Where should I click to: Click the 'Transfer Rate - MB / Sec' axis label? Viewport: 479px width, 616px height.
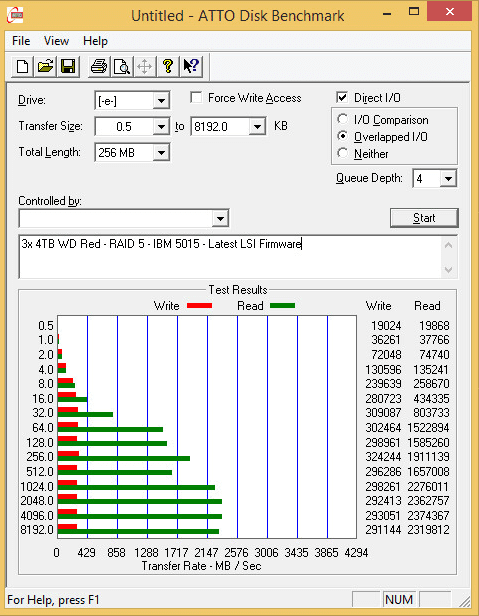tap(202, 566)
